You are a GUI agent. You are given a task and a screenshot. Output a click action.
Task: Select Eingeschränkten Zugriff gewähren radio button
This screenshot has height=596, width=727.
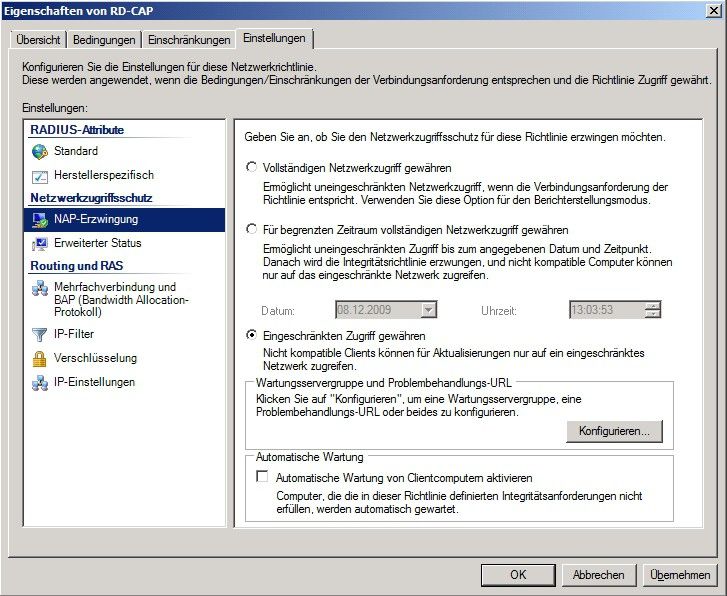pyautogui.click(x=251, y=335)
